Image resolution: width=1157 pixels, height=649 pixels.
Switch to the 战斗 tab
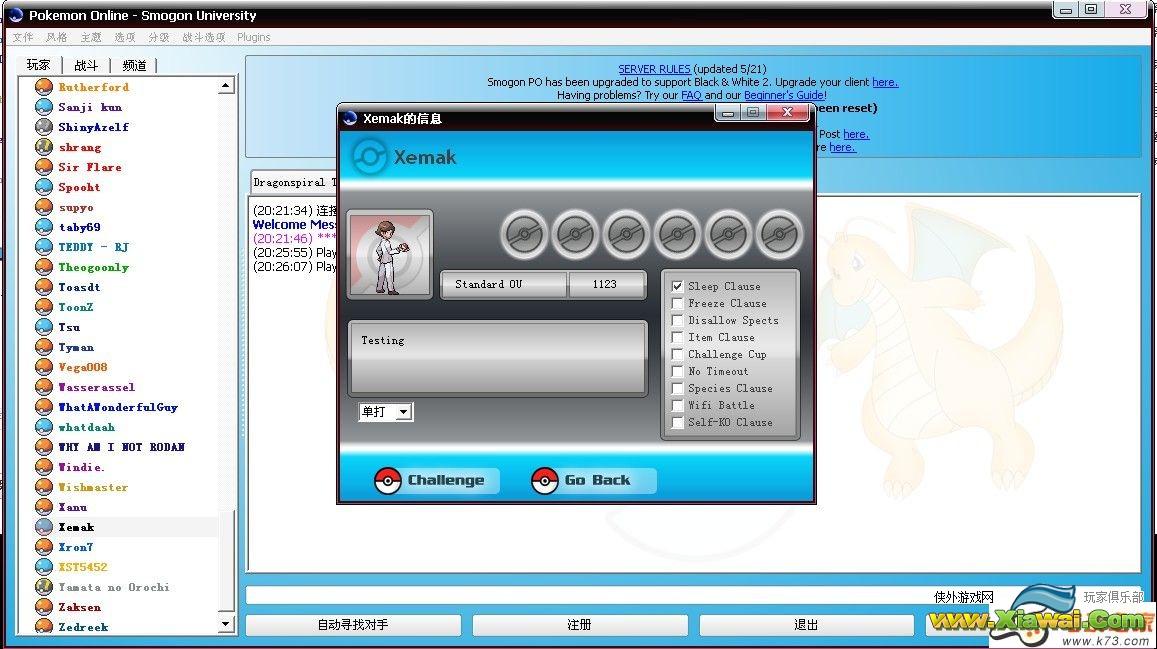click(86, 65)
